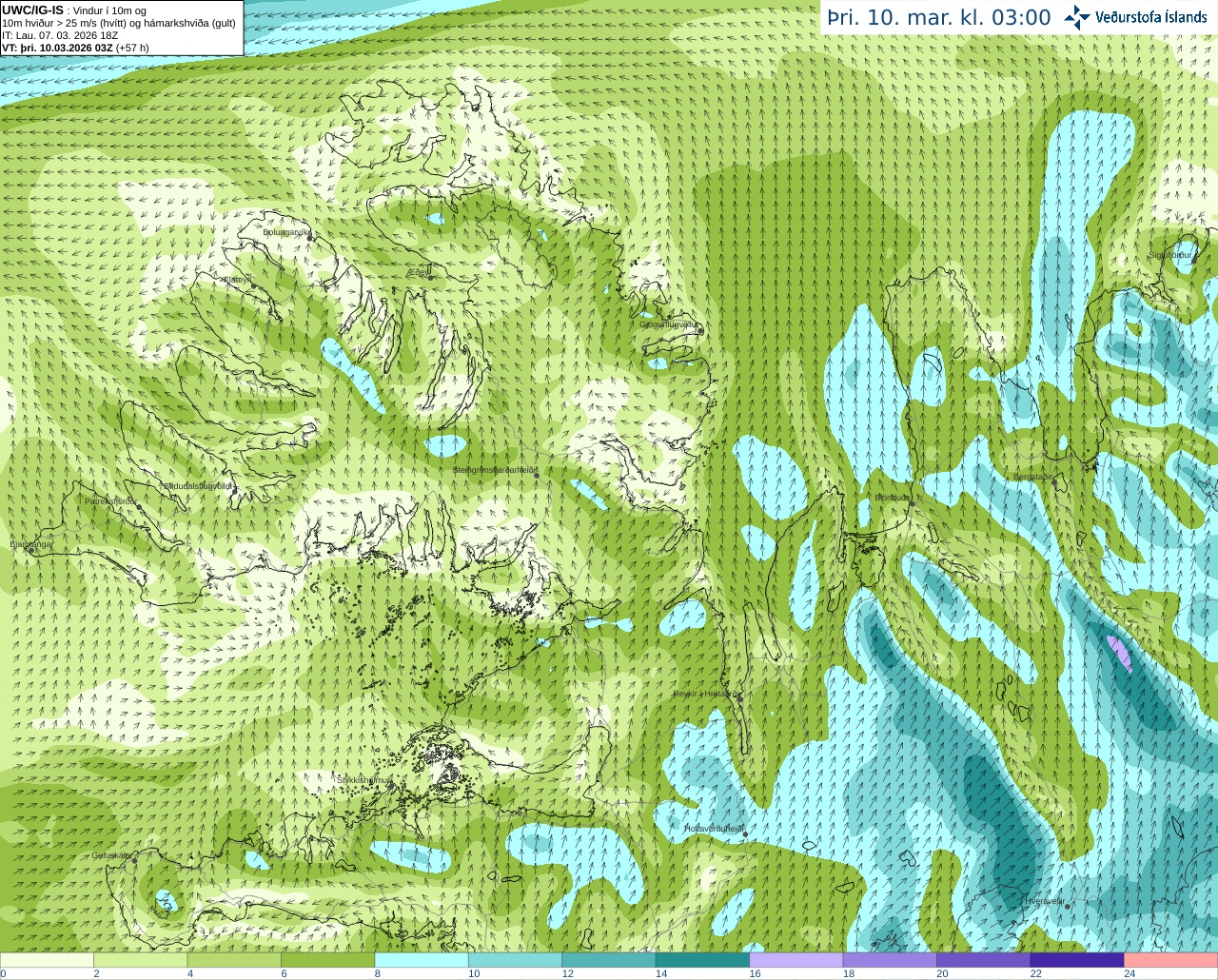Click the Hveravellir station marker
Viewport: 1218px width, 980px height.
pos(1068,907)
